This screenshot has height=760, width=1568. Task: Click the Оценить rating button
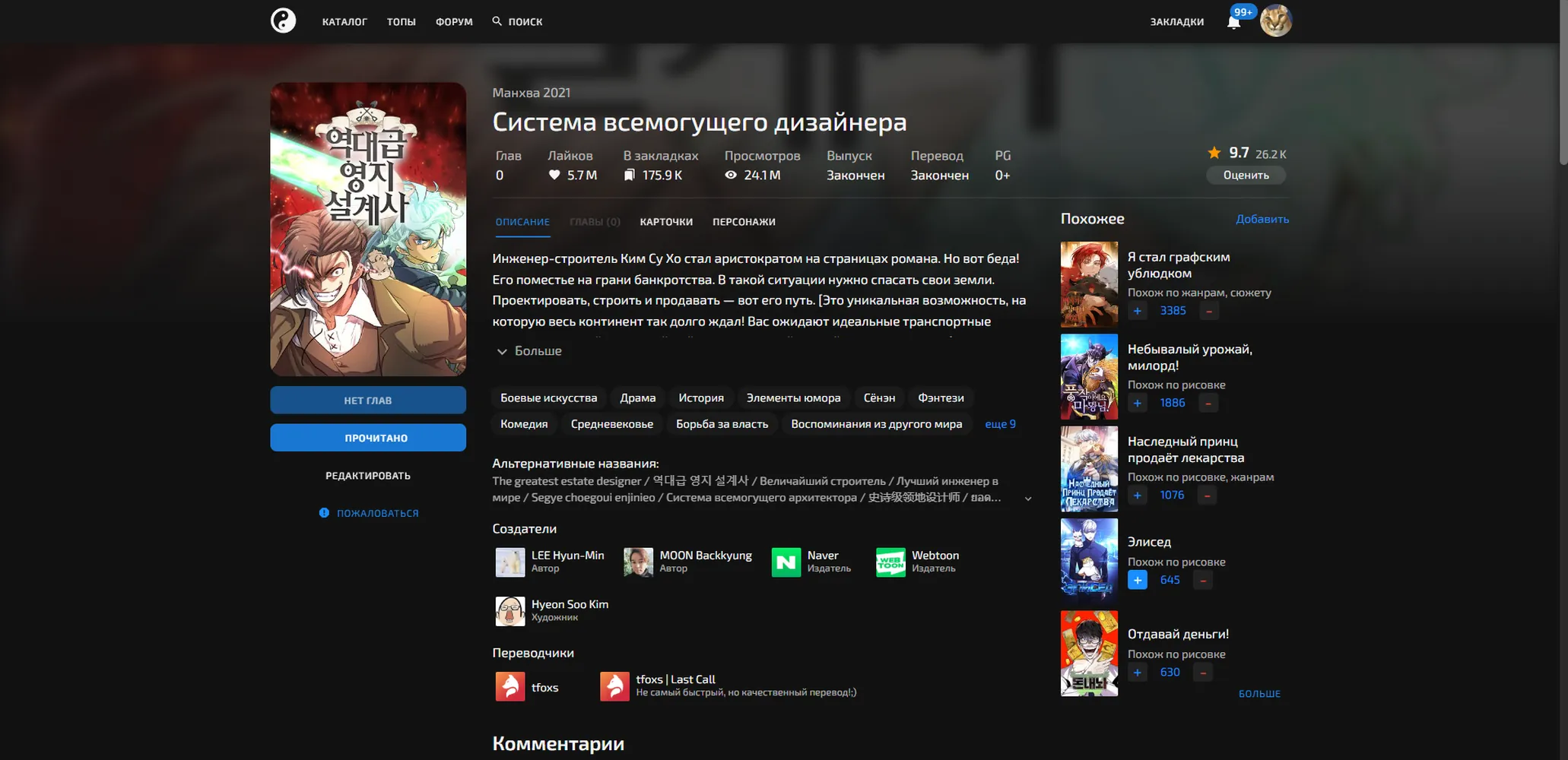click(1246, 175)
